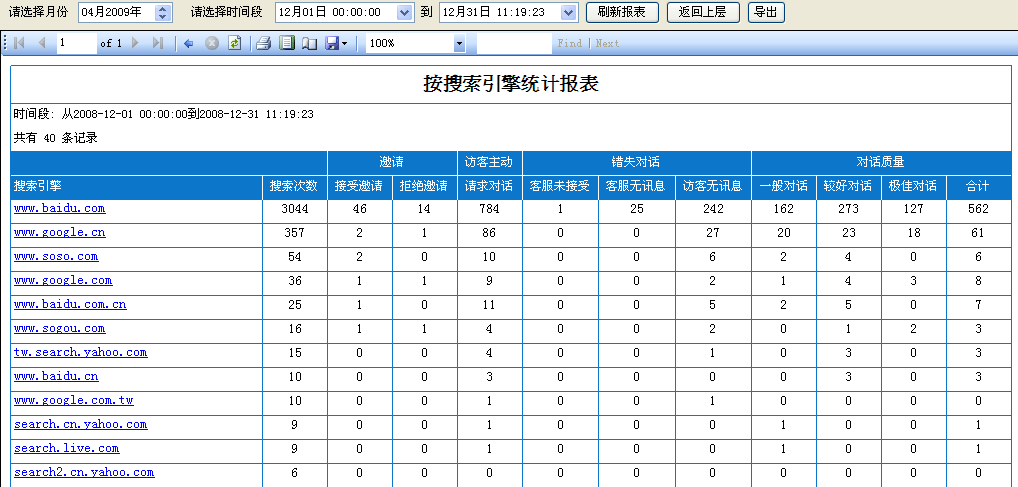Open the start time date dropdown

click(404, 13)
